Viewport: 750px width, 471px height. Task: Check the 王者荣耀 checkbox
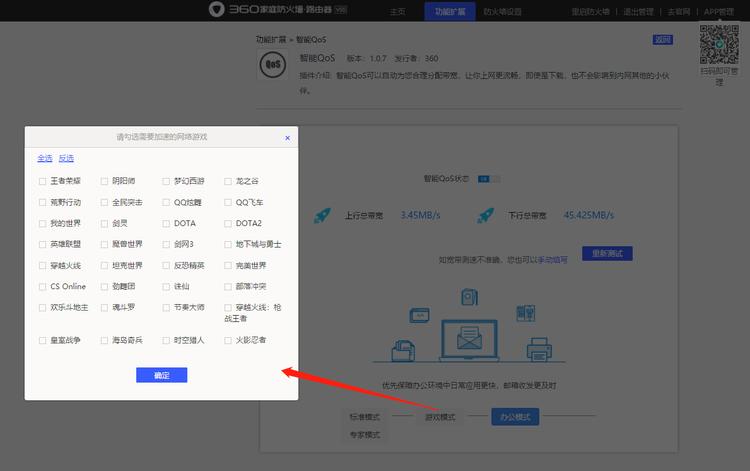click(43, 181)
